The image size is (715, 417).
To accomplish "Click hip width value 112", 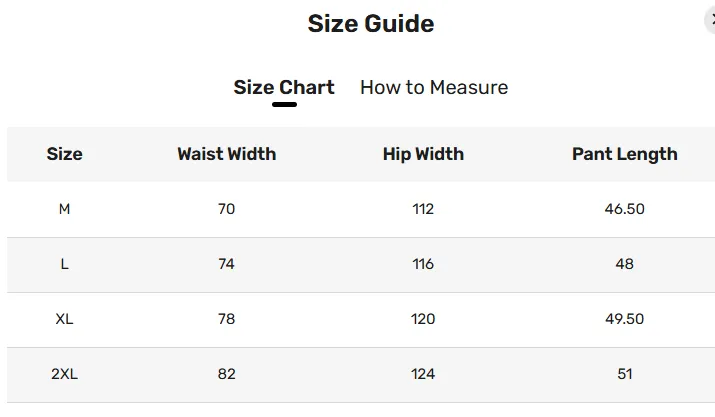I will pos(423,209).
